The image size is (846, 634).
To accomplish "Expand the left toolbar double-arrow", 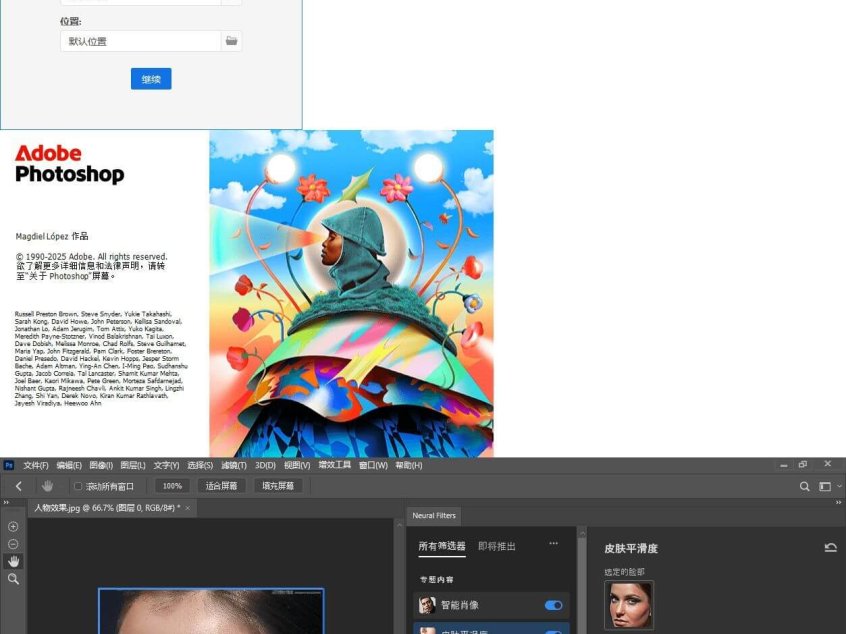I will pos(6,502).
